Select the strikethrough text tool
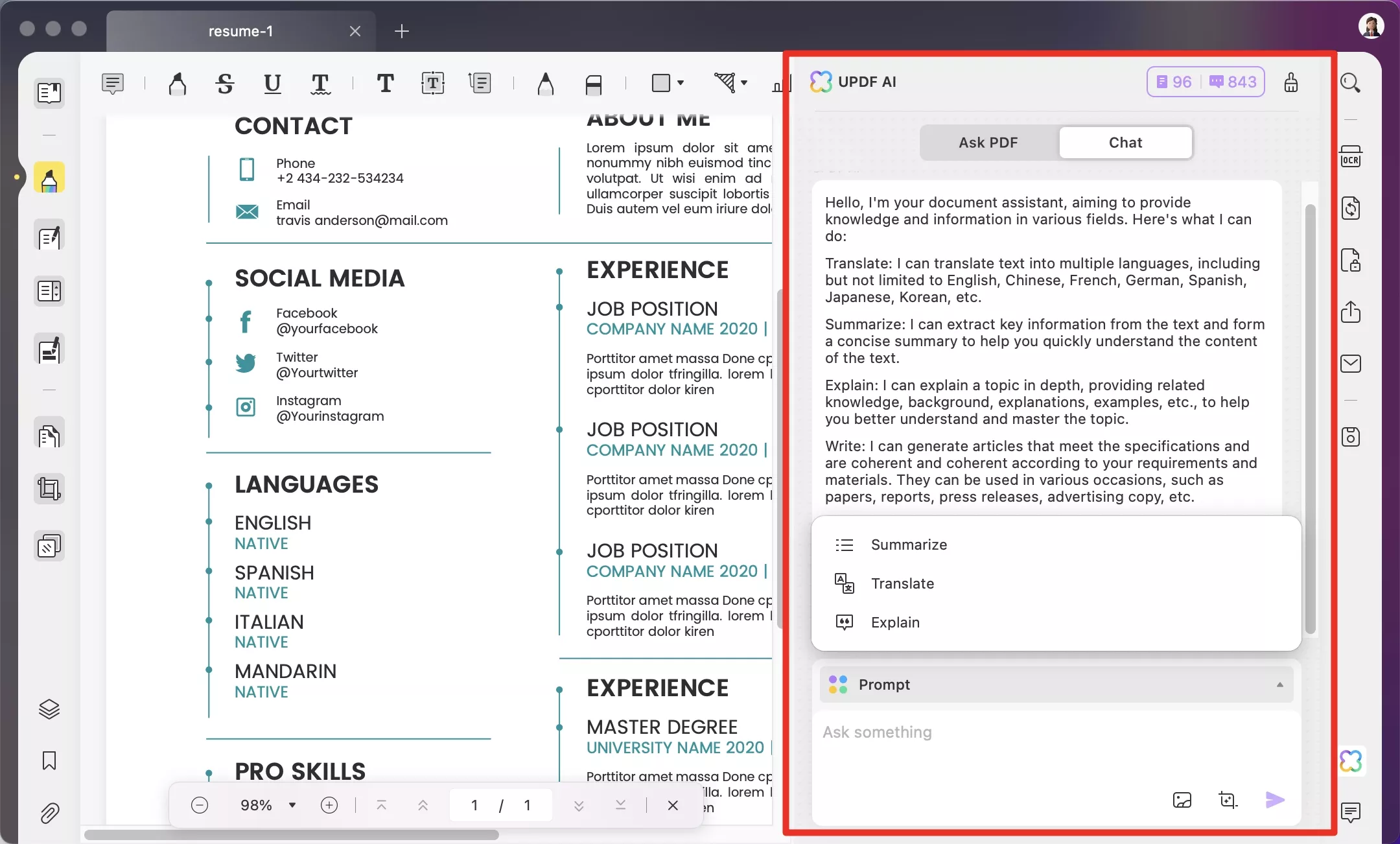The image size is (1400, 844). [225, 84]
